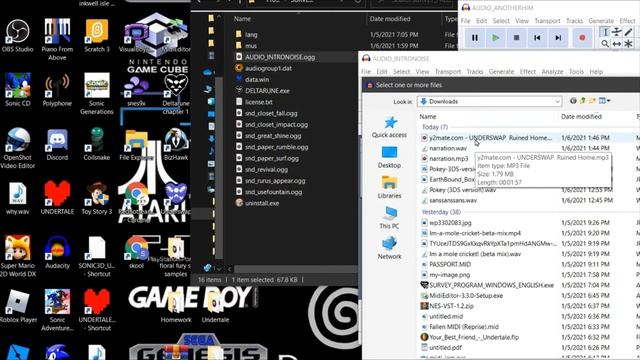Viewport: 640px width, 360px height.
Task: Select sanssanssans.wav in file dialog
Action: (453, 200)
